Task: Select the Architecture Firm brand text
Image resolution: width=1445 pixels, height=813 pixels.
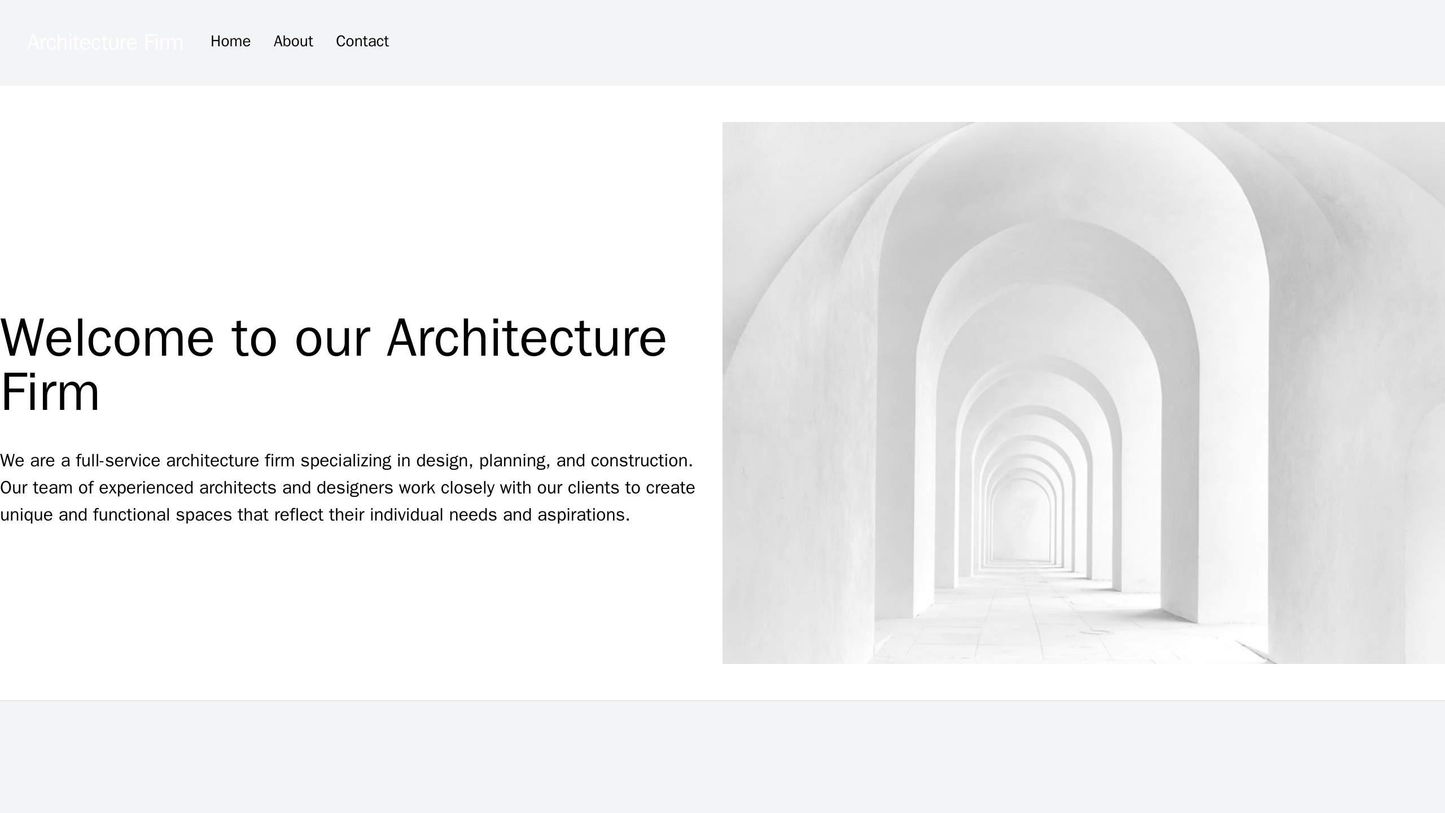Action: pos(103,42)
